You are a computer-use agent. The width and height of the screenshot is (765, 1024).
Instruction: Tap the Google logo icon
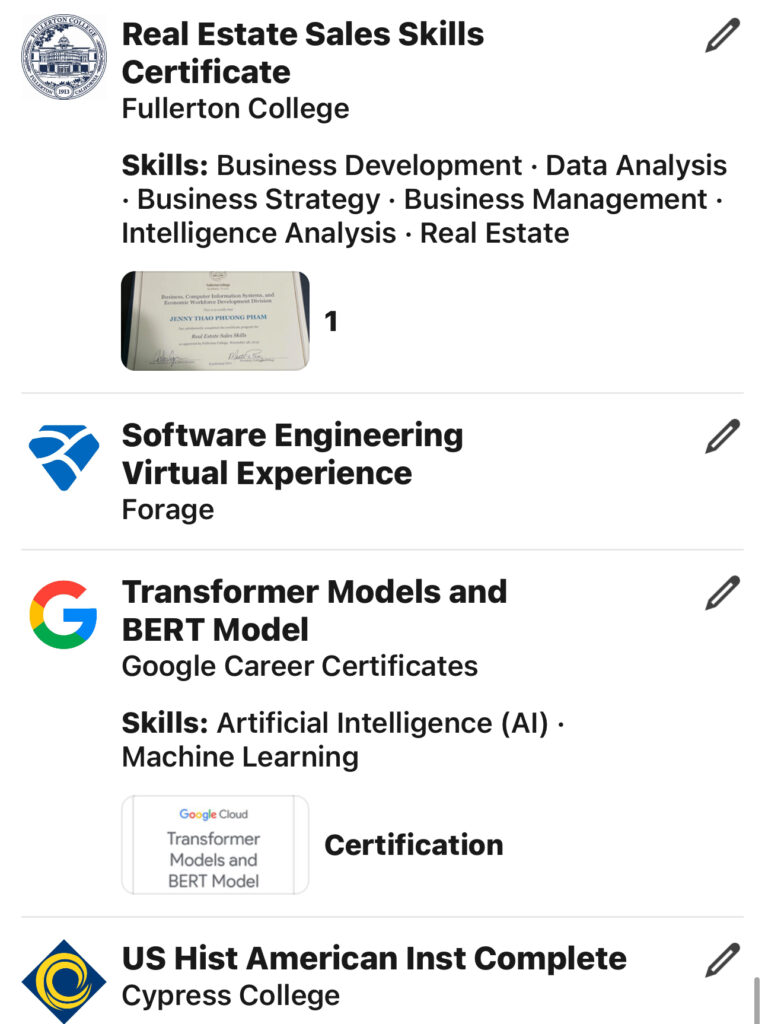pyautogui.click(x=63, y=615)
